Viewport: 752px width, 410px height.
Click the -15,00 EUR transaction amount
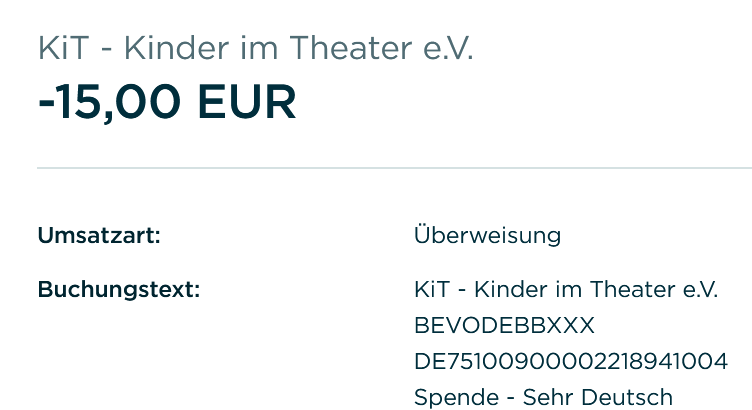[167, 102]
